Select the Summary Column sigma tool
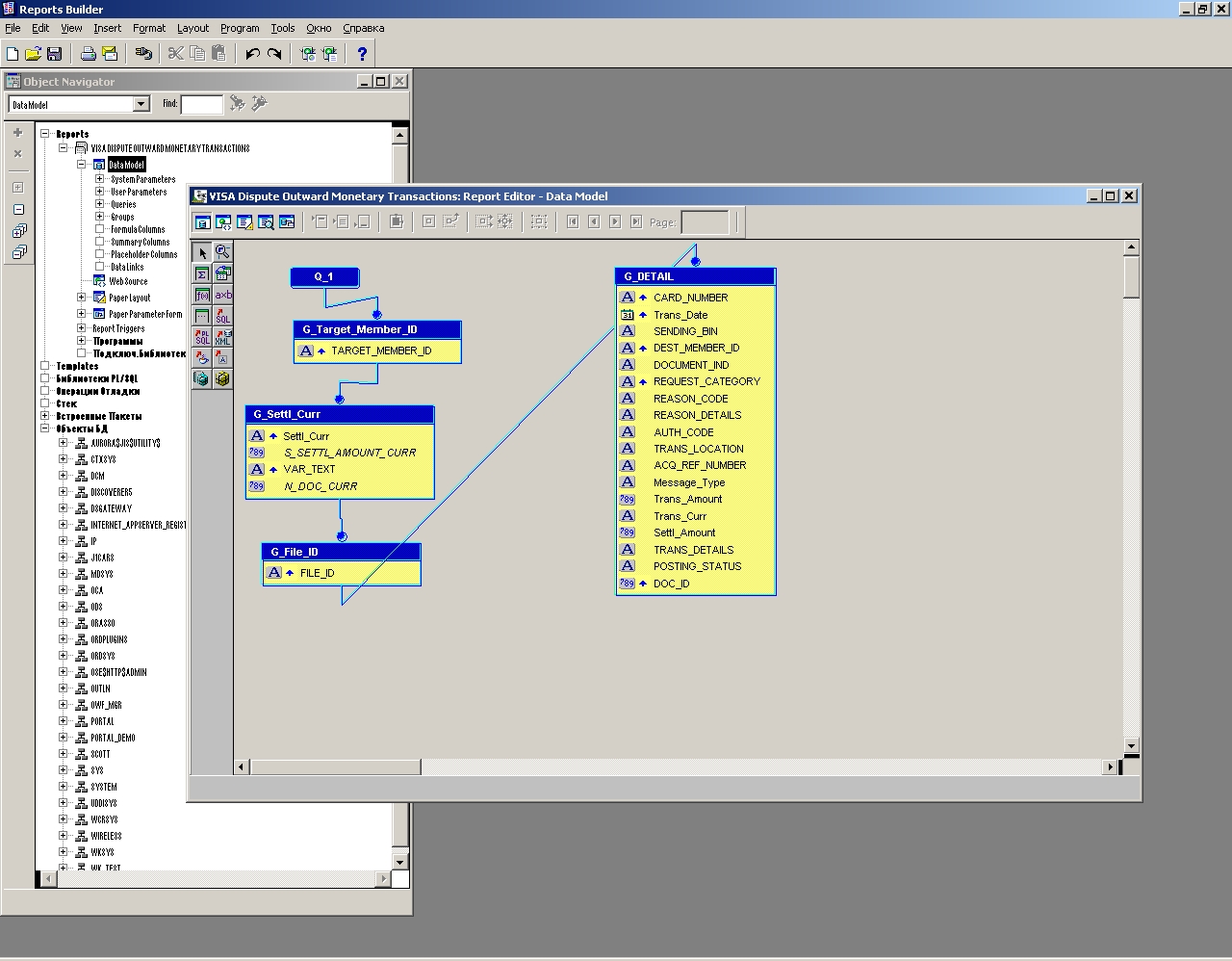The image size is (1232, 961). [x=202, y=273]
